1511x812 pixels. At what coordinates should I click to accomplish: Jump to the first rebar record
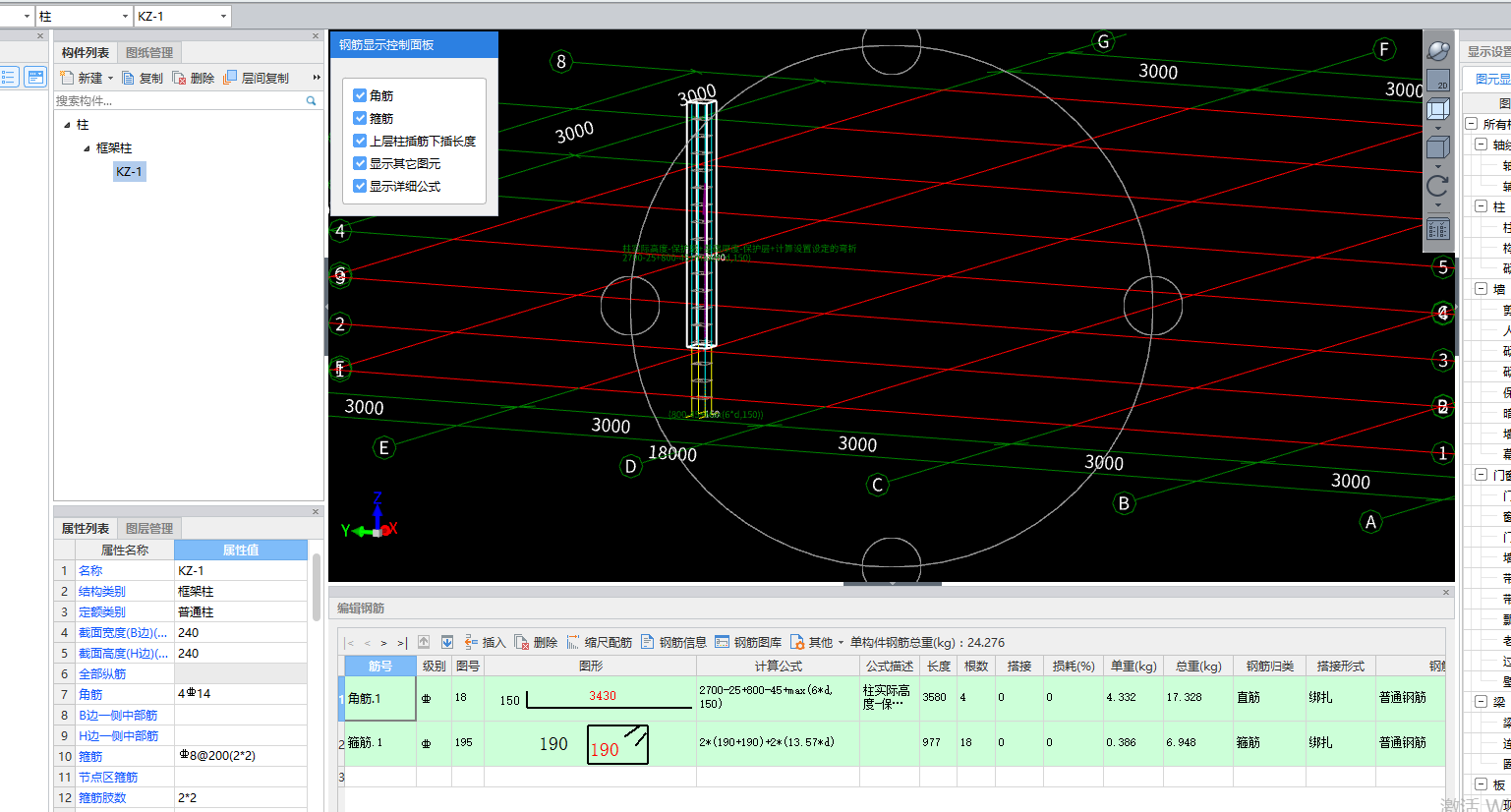click(350, 643)
